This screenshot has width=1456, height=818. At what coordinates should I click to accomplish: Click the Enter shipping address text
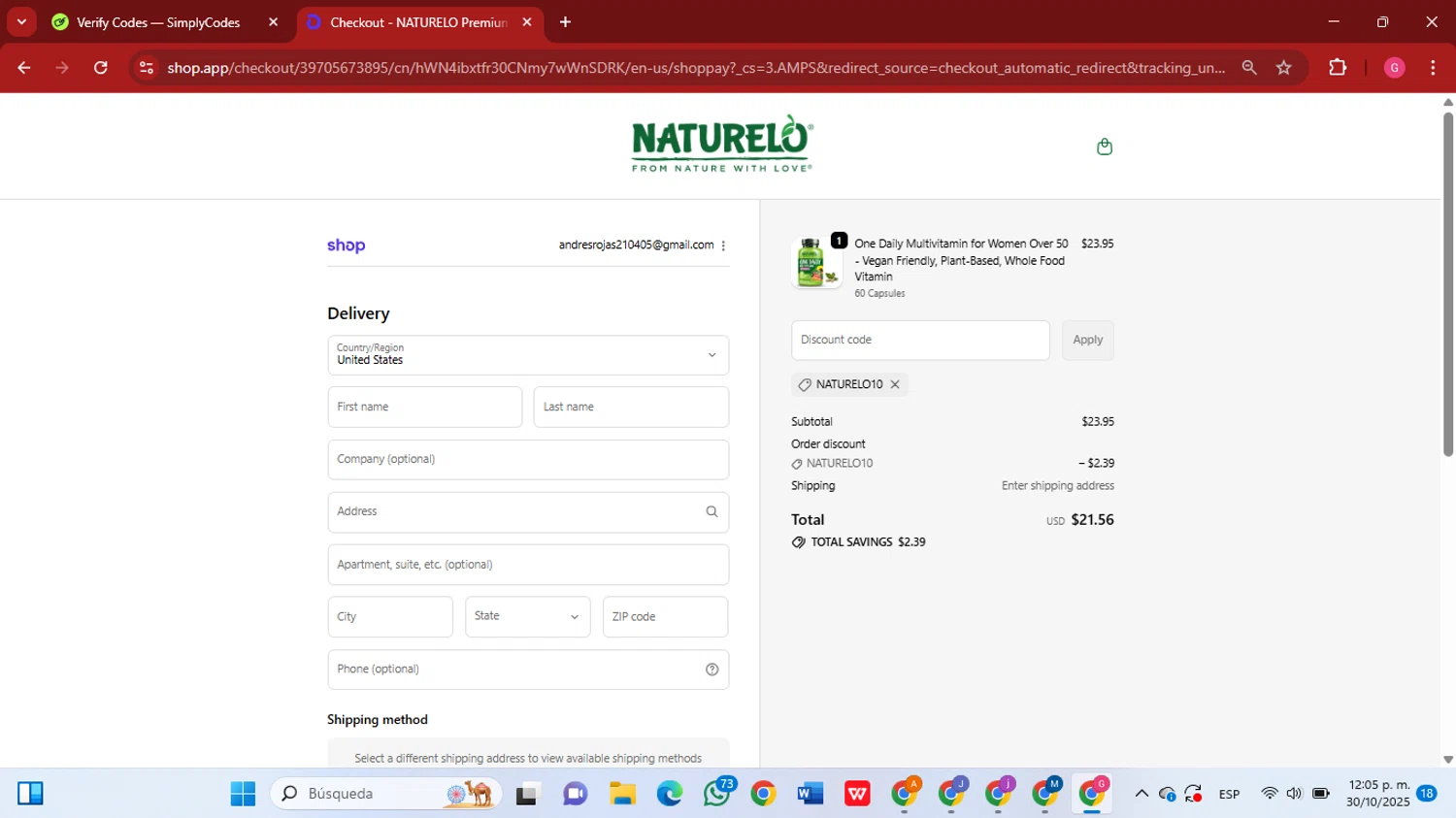pos(1058,486)
